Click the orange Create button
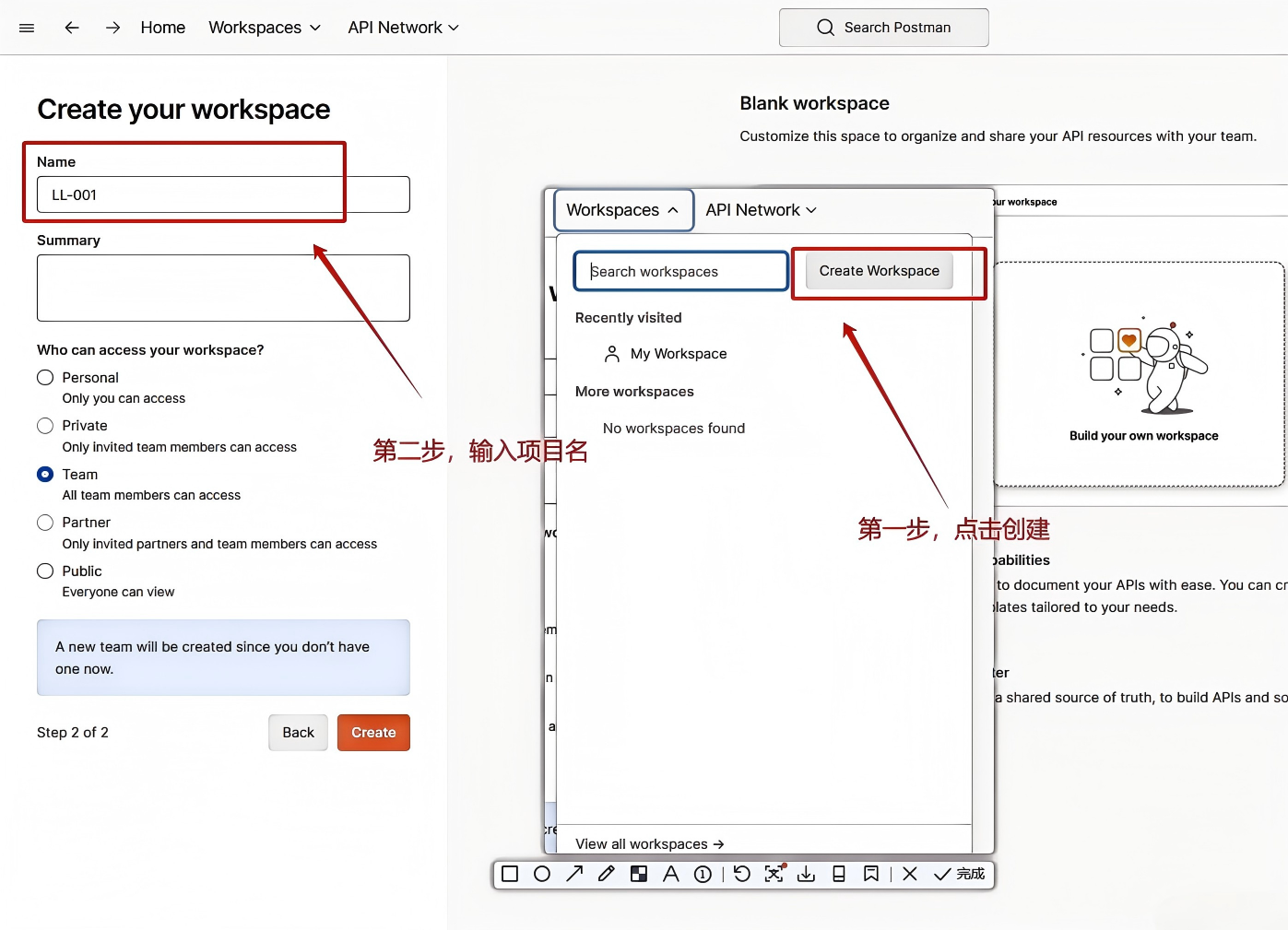The height and width of the screenshot is (930, 1288). click(x=373, y=733)
